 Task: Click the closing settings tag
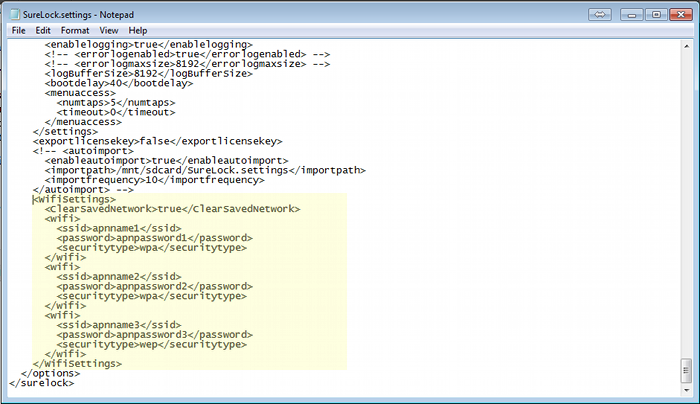[x=65, y=132]
